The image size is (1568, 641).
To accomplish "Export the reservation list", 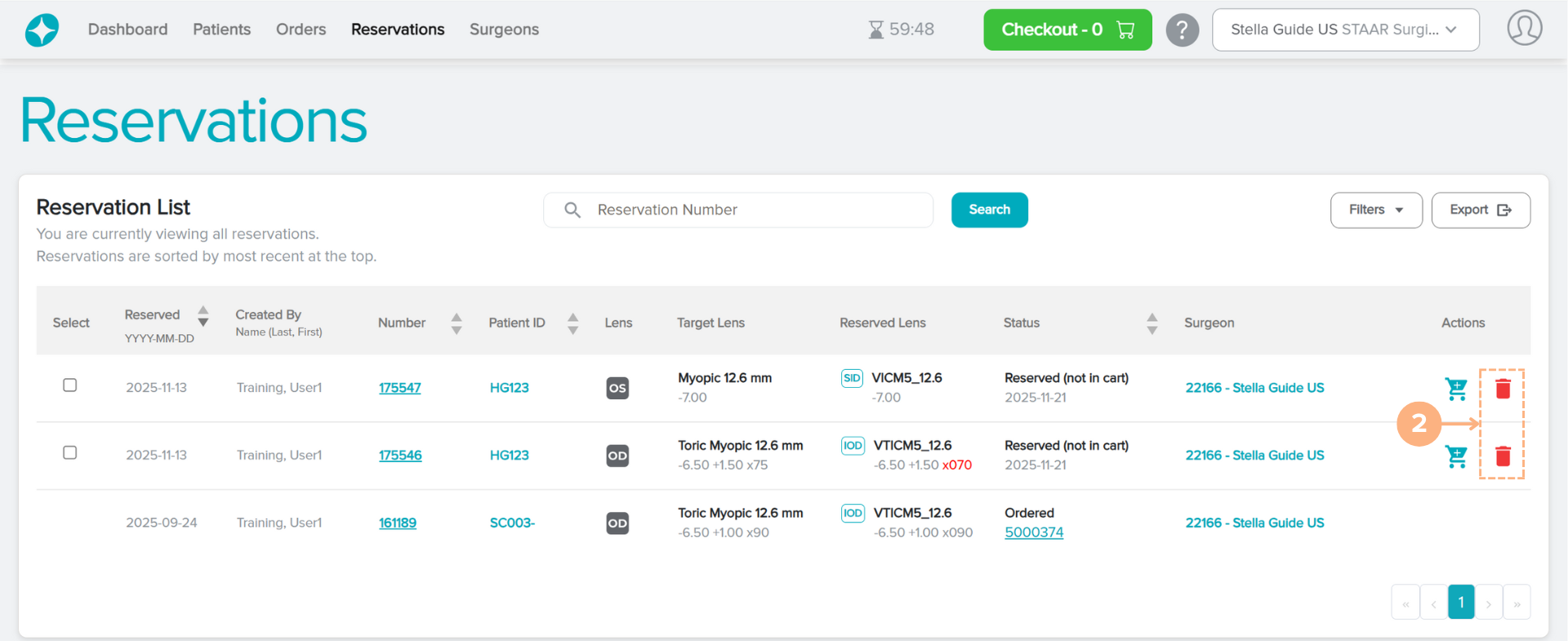I will pos(1480,210).
